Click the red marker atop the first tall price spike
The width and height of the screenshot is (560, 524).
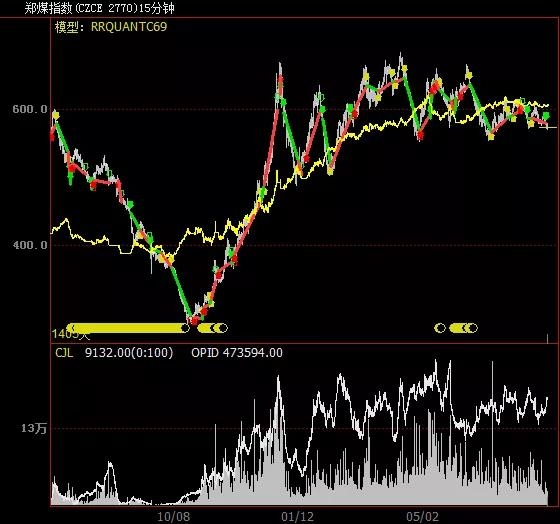tap(280, 81)
